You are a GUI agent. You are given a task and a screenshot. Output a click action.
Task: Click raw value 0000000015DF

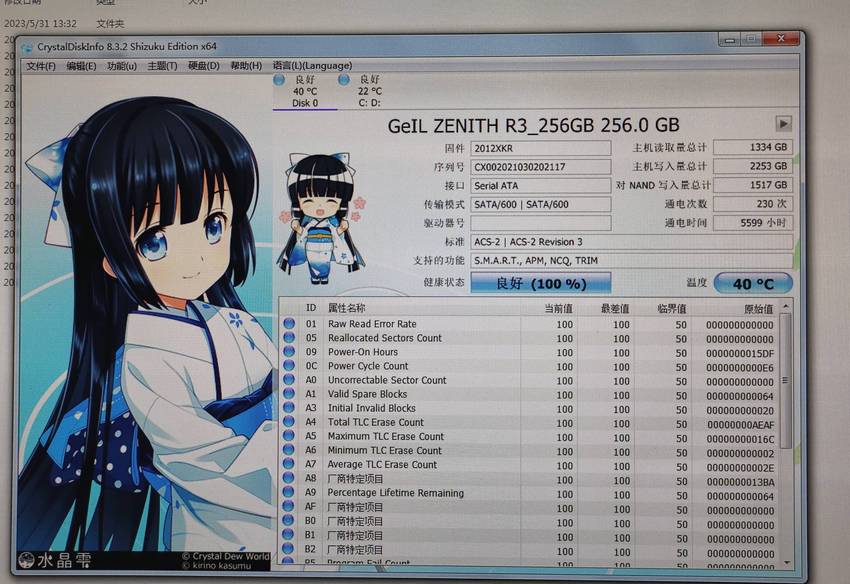[740, 354]
